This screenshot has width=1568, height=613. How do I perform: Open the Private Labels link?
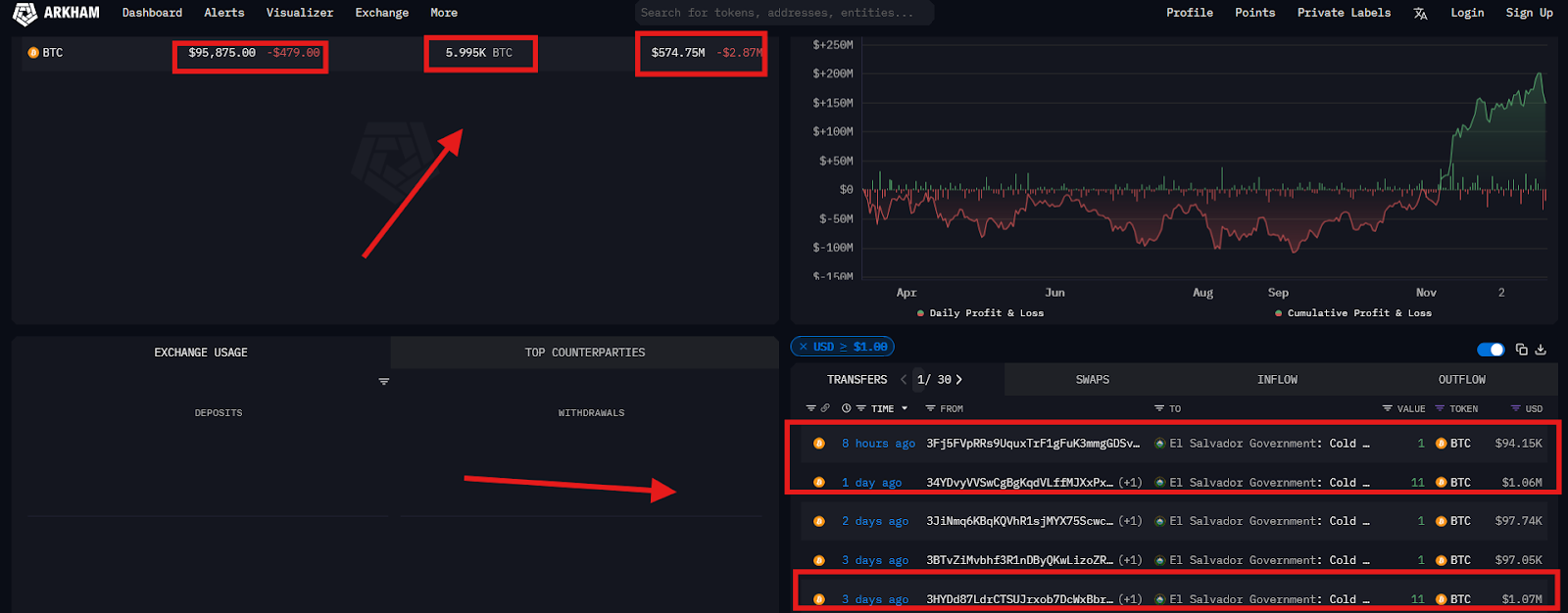[1344, 13]
